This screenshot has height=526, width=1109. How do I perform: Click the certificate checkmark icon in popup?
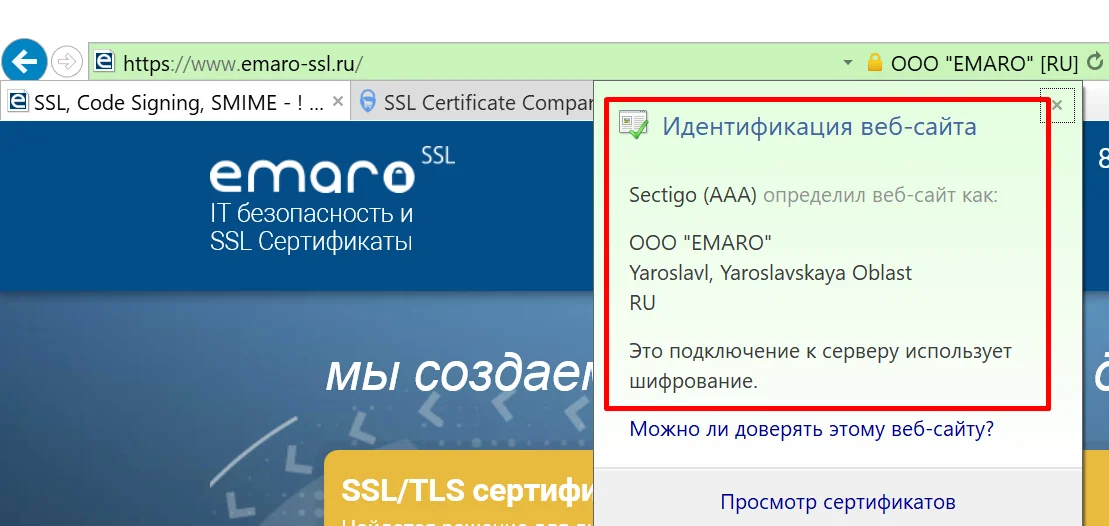(633, 124)
